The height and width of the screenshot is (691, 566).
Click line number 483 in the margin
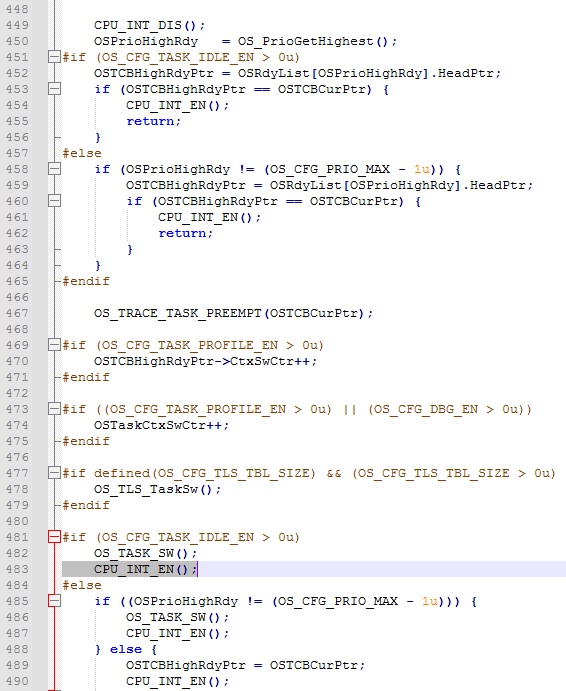pyautogui.click(x=17, y=569)
